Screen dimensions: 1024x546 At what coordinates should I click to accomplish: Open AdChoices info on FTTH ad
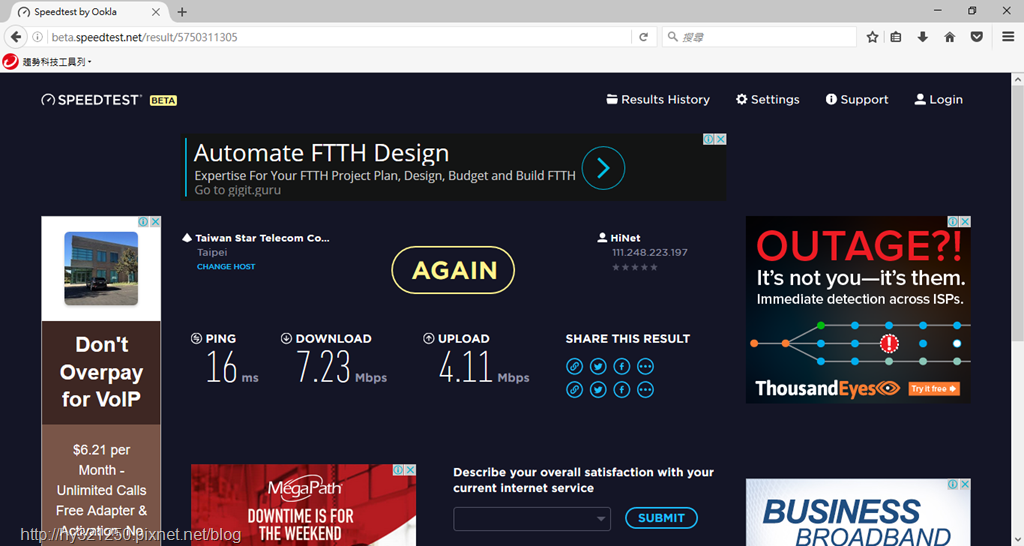(709, 139)
